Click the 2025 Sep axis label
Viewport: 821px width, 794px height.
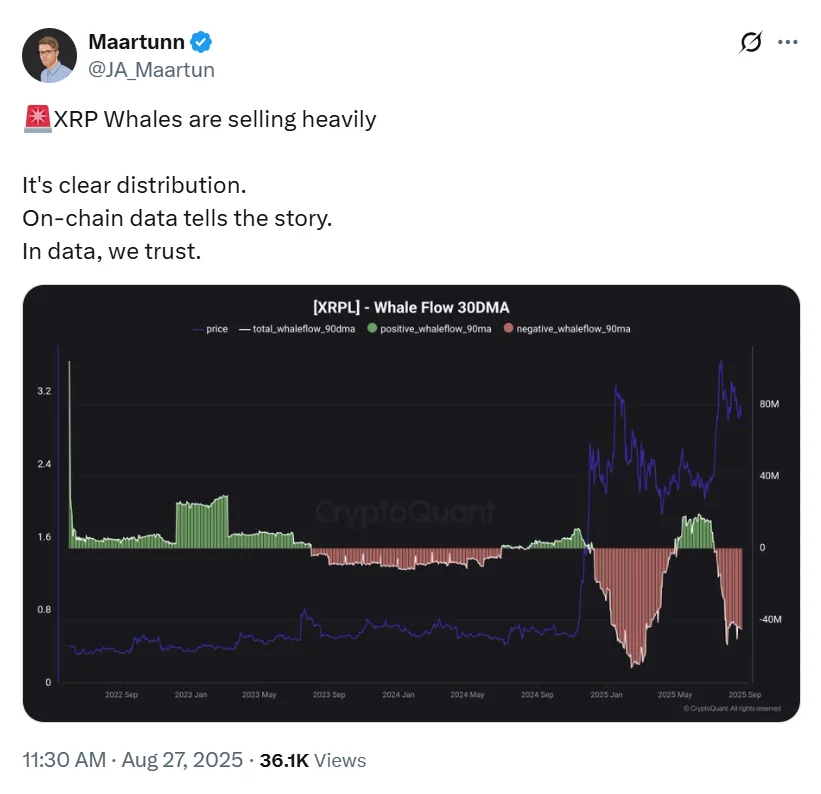coord(744,692)
